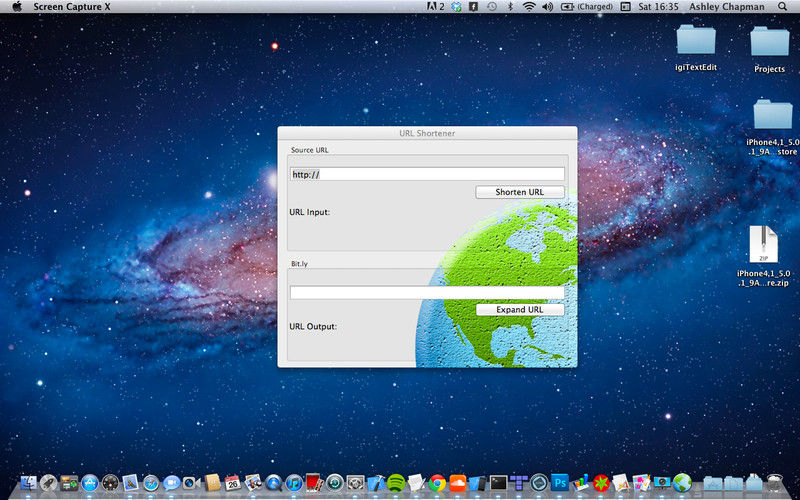Select the Projects desktop folder
This screenshot has height=500, width=800.
tap(769, 48)
